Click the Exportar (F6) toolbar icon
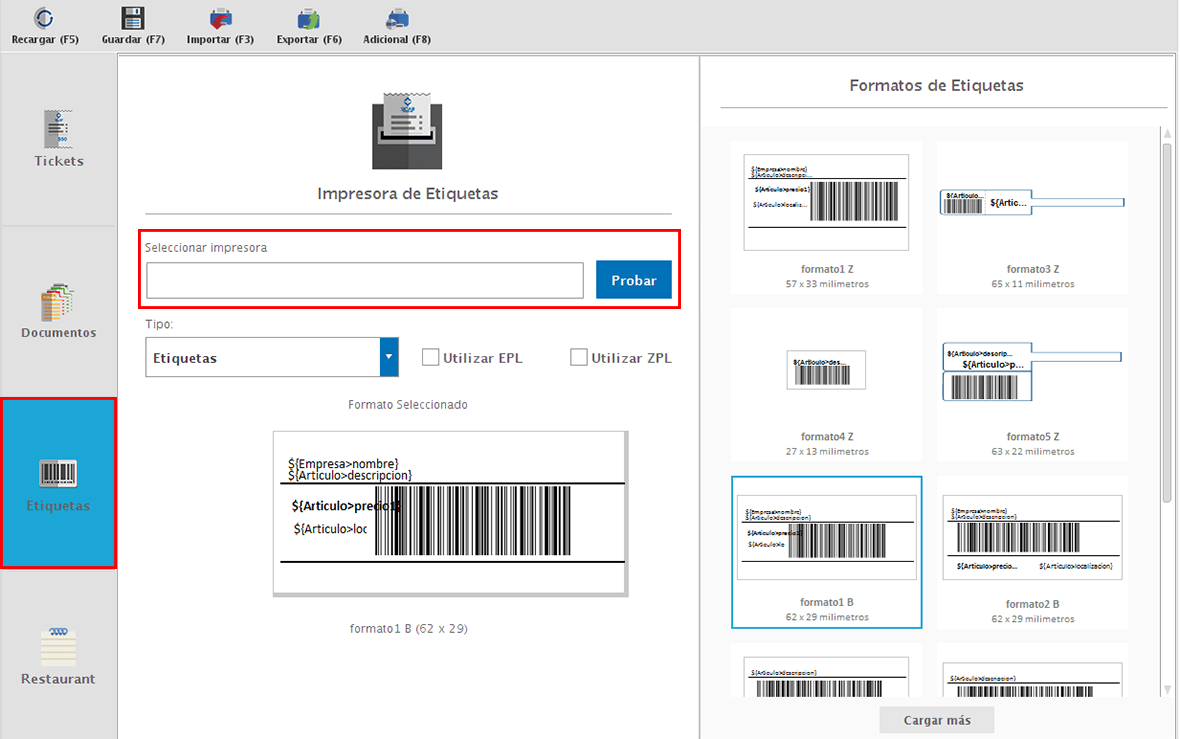The width and height of the screenshot is (1180, 739). click(309, 18)
